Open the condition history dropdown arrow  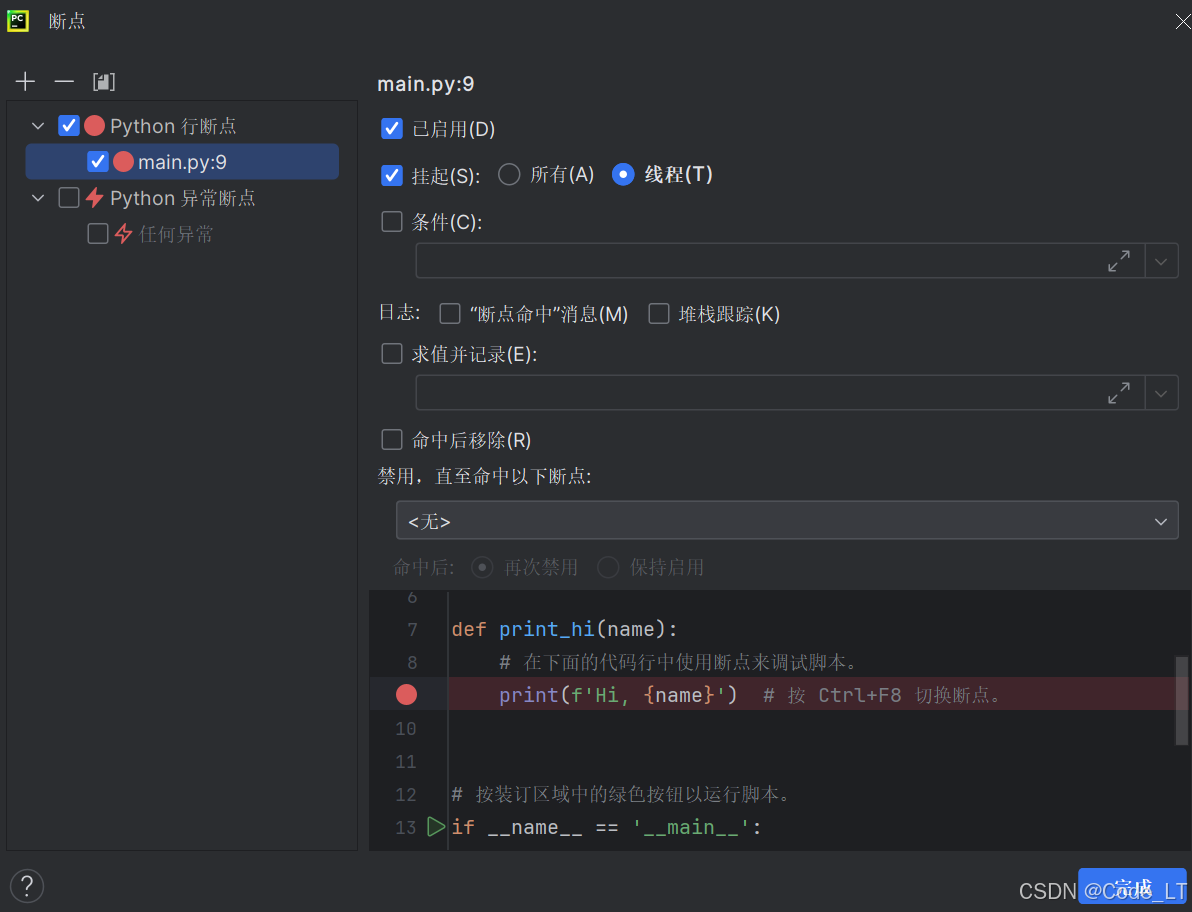coord(1161,261)
